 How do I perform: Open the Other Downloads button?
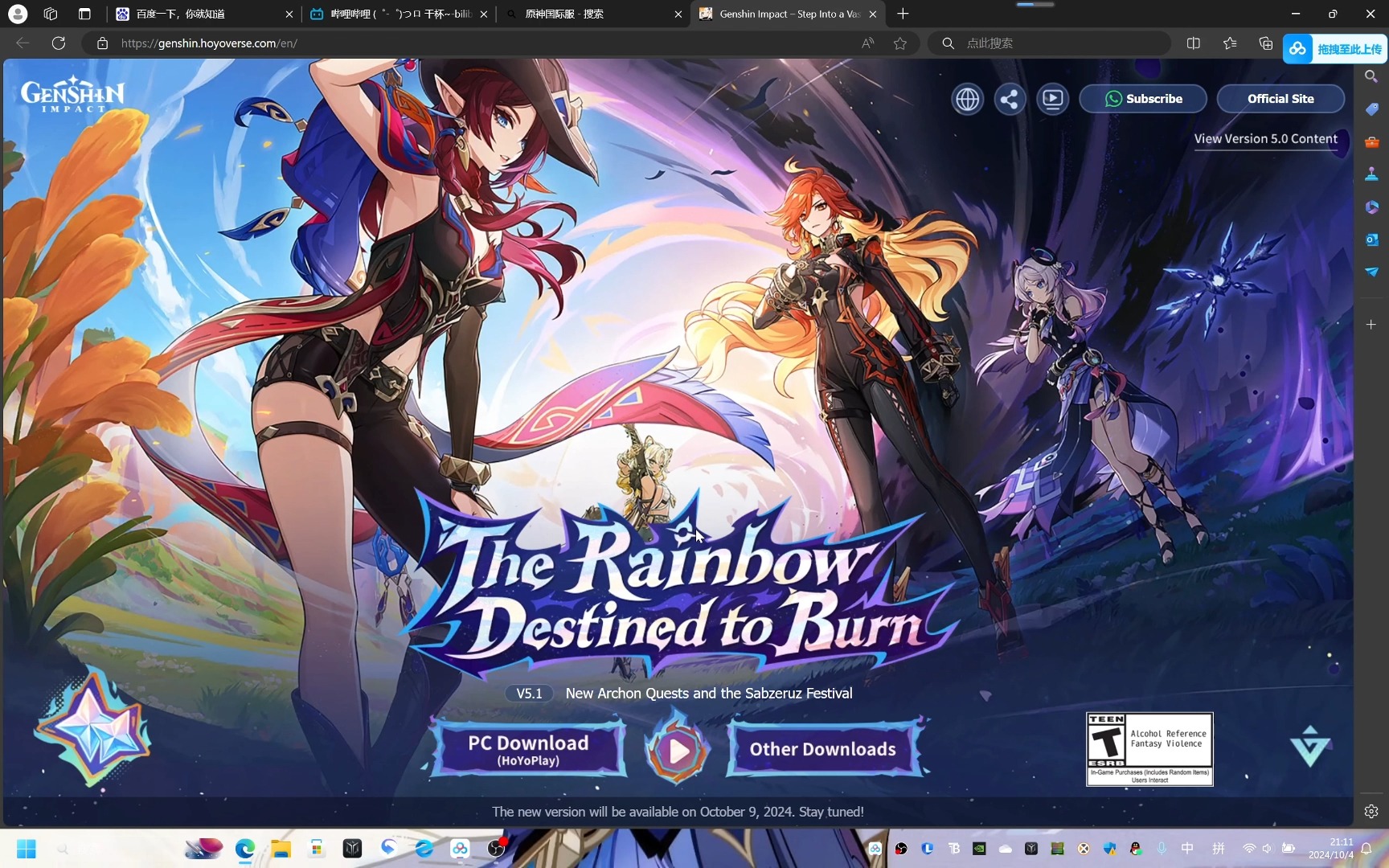[x=822, y=749]
